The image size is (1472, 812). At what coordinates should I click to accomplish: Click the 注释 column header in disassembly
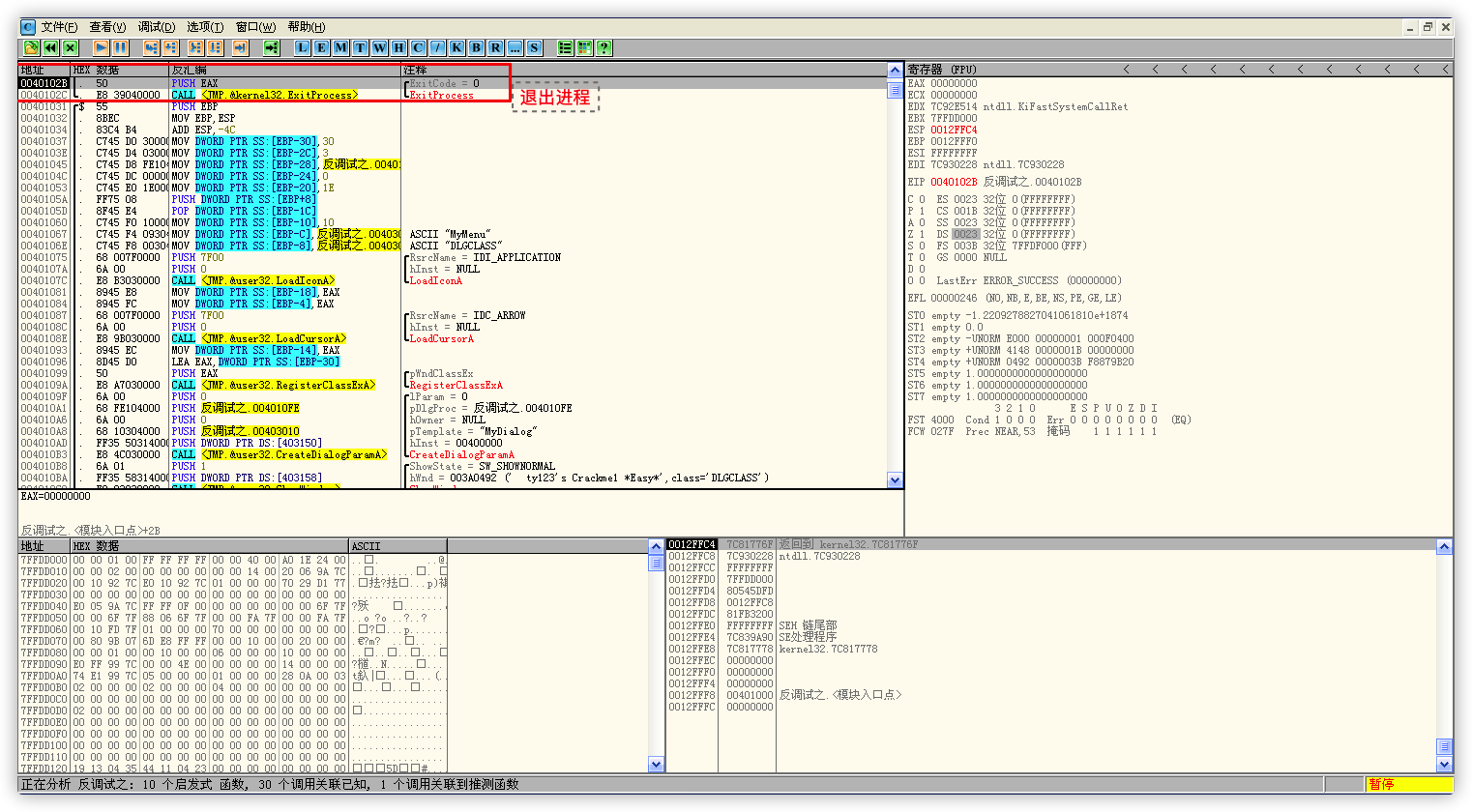click(416, 71)
